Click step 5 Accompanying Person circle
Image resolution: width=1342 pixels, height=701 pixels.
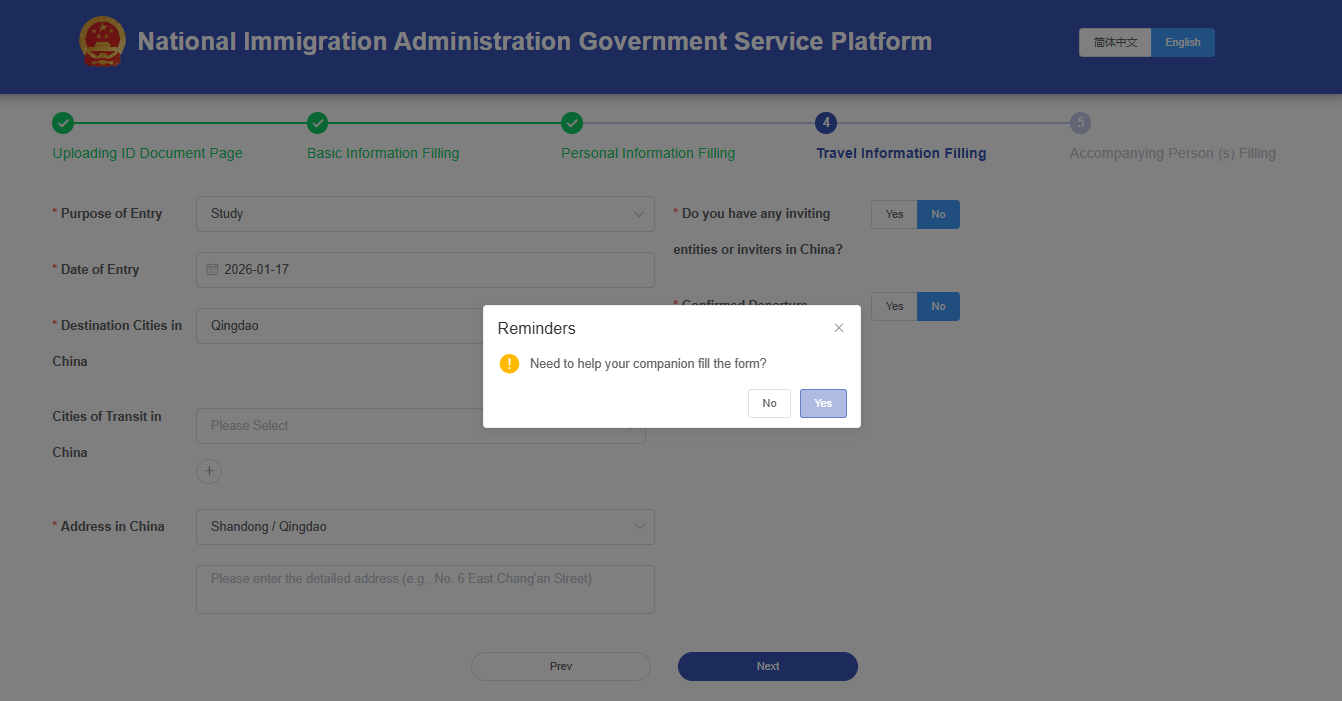[1080, 123]
